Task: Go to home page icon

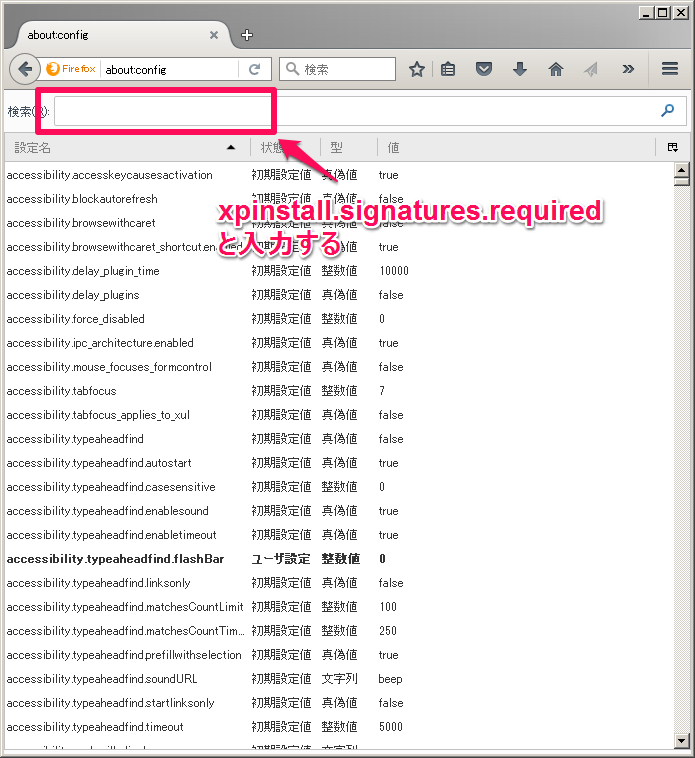Action: point(555,70)
